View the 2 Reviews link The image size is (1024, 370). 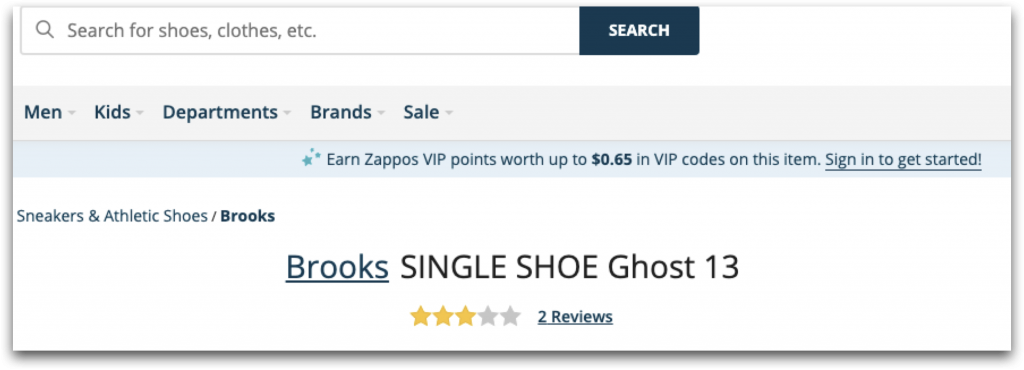575,317
